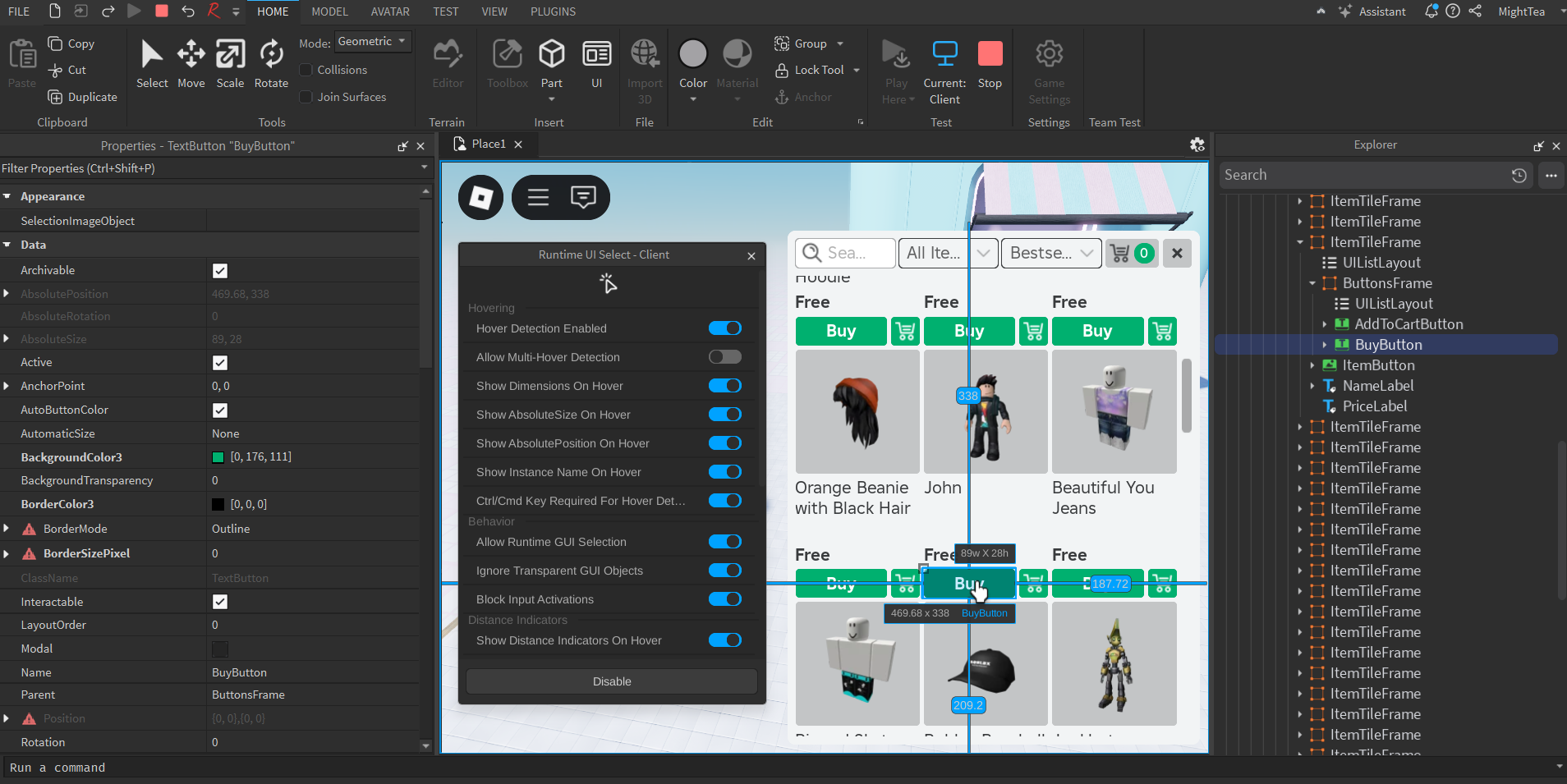This screenshot has height=784, width=1567.
Task: Collapse the Appearance section
Action: click(x=7, y=196)
